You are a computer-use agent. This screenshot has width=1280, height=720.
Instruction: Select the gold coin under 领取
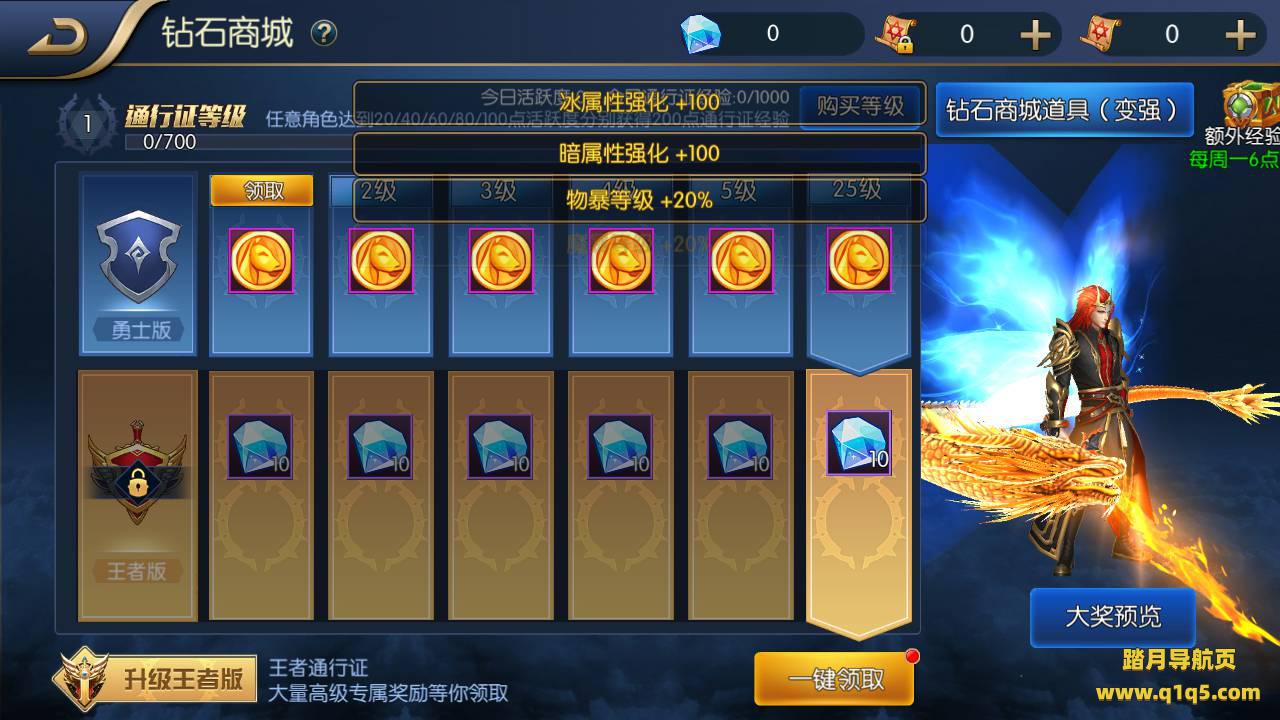tap(261, 260)
